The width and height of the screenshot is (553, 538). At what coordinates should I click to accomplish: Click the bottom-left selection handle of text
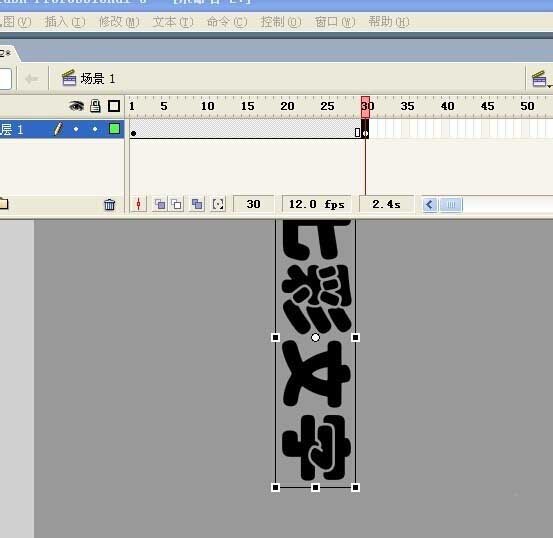point(276,488)
